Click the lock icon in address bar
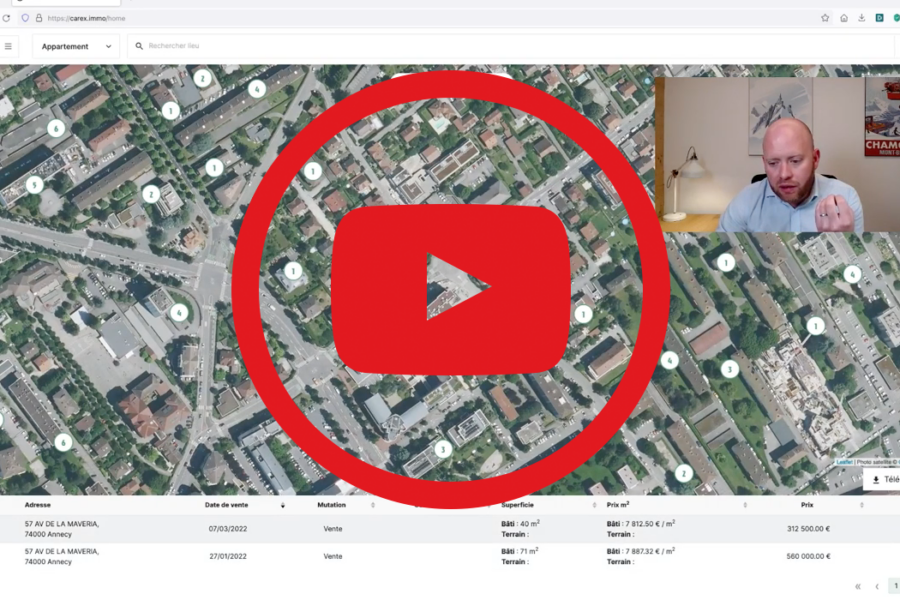The image size is (900, 600). (x=39, y=18)
